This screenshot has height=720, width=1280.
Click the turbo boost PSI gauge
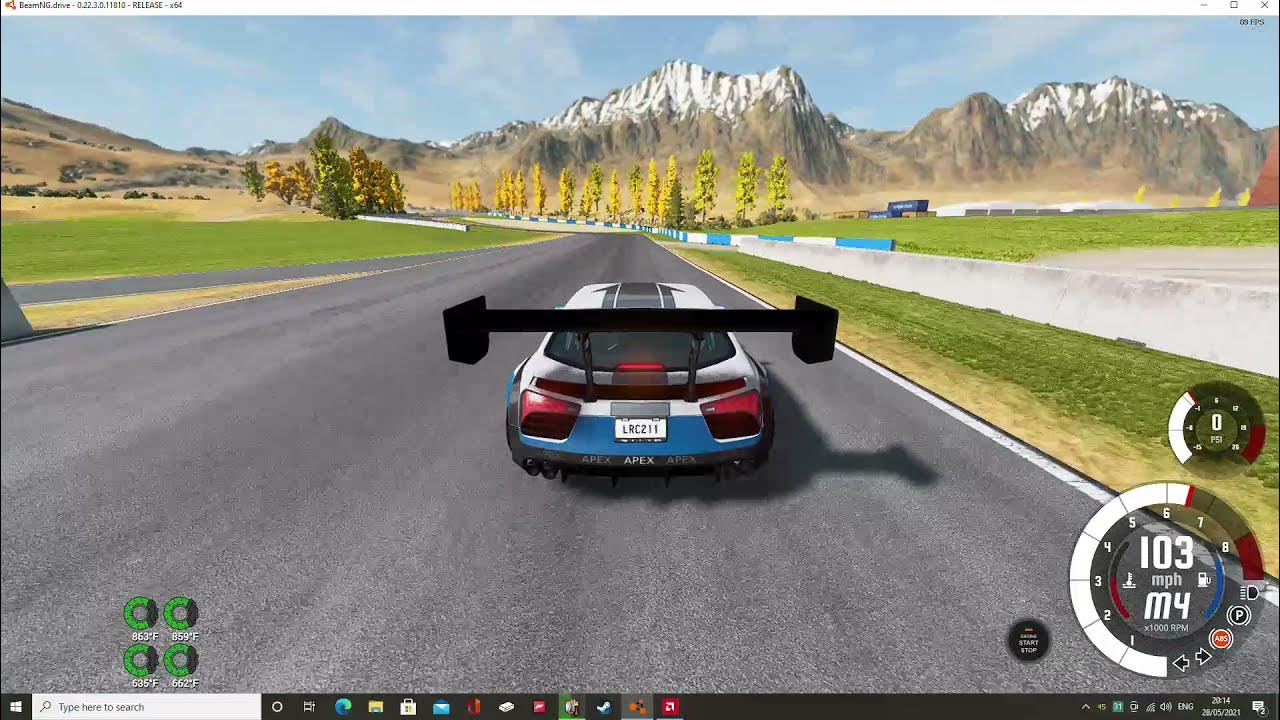(1216, 426)
